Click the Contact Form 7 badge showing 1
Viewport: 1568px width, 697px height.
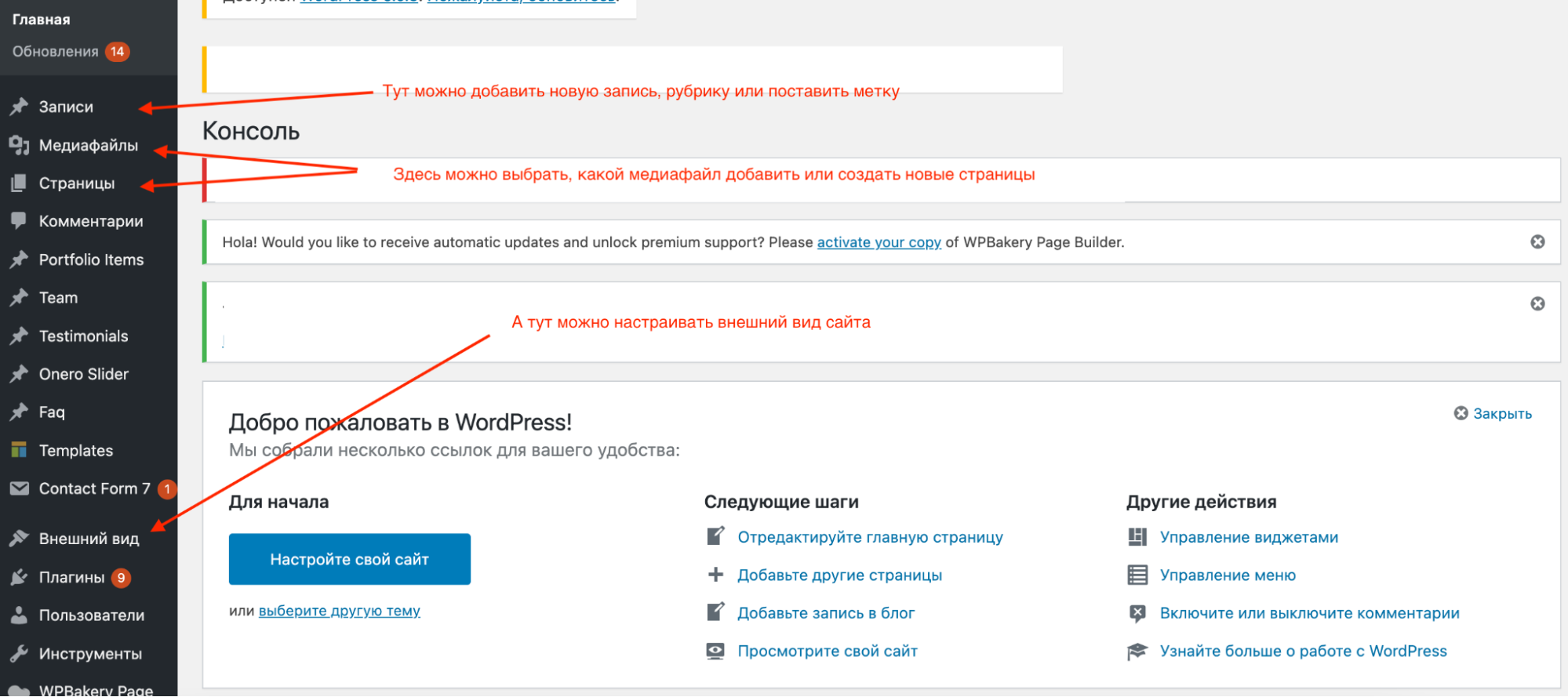(167, 489)
